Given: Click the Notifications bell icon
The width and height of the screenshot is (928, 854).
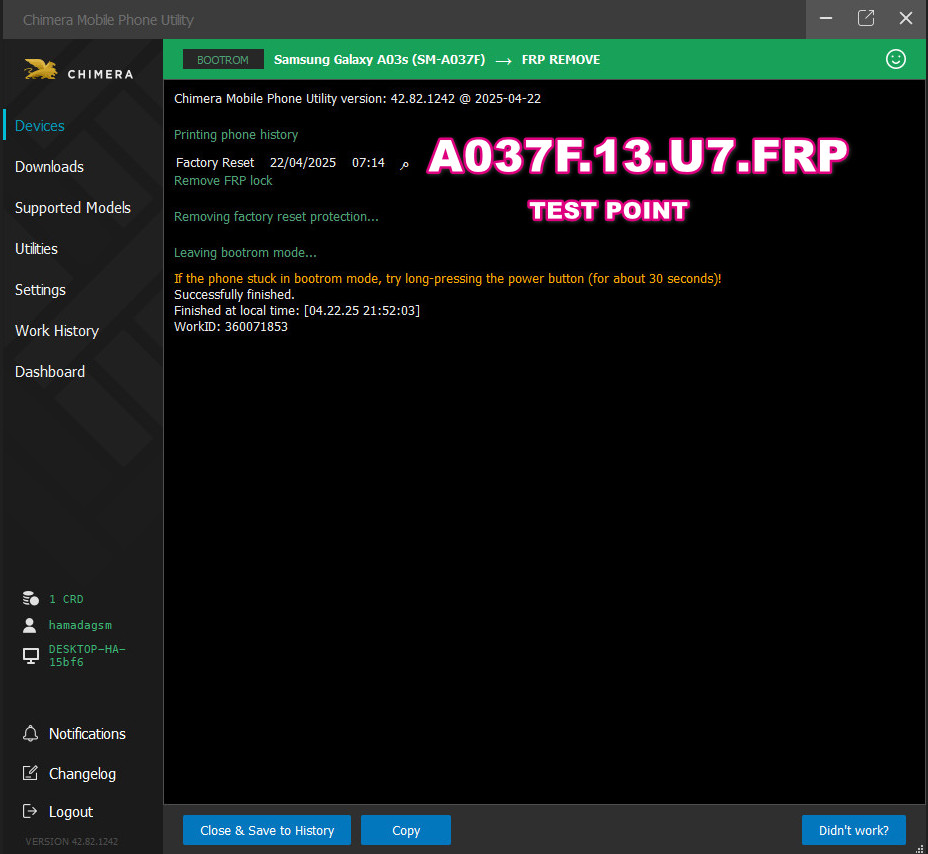Looking at the screenshot, I should 30,733.
